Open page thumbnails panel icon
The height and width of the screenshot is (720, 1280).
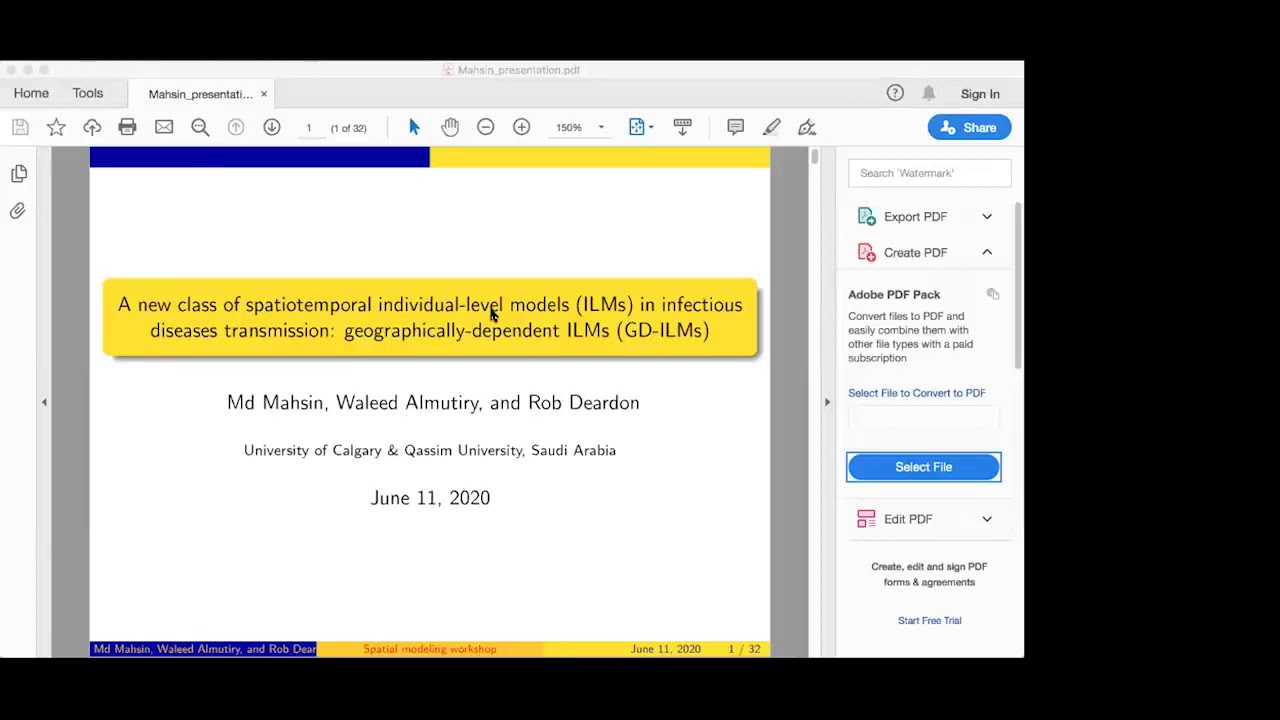tap(19, 174)
